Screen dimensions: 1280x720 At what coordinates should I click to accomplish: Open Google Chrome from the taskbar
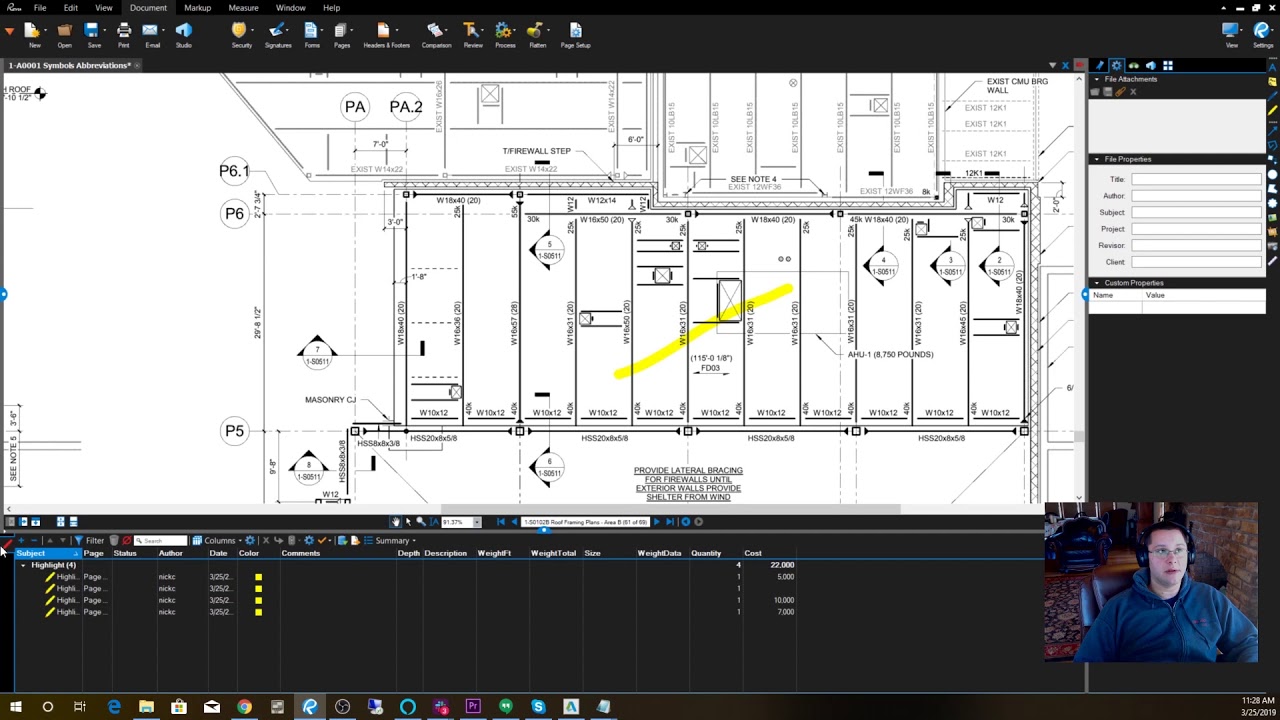(x=244, y=706)
